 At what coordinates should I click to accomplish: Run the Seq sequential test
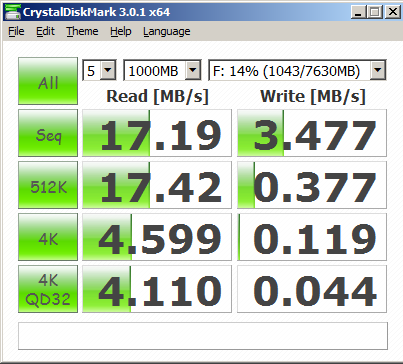coord(48,133)
